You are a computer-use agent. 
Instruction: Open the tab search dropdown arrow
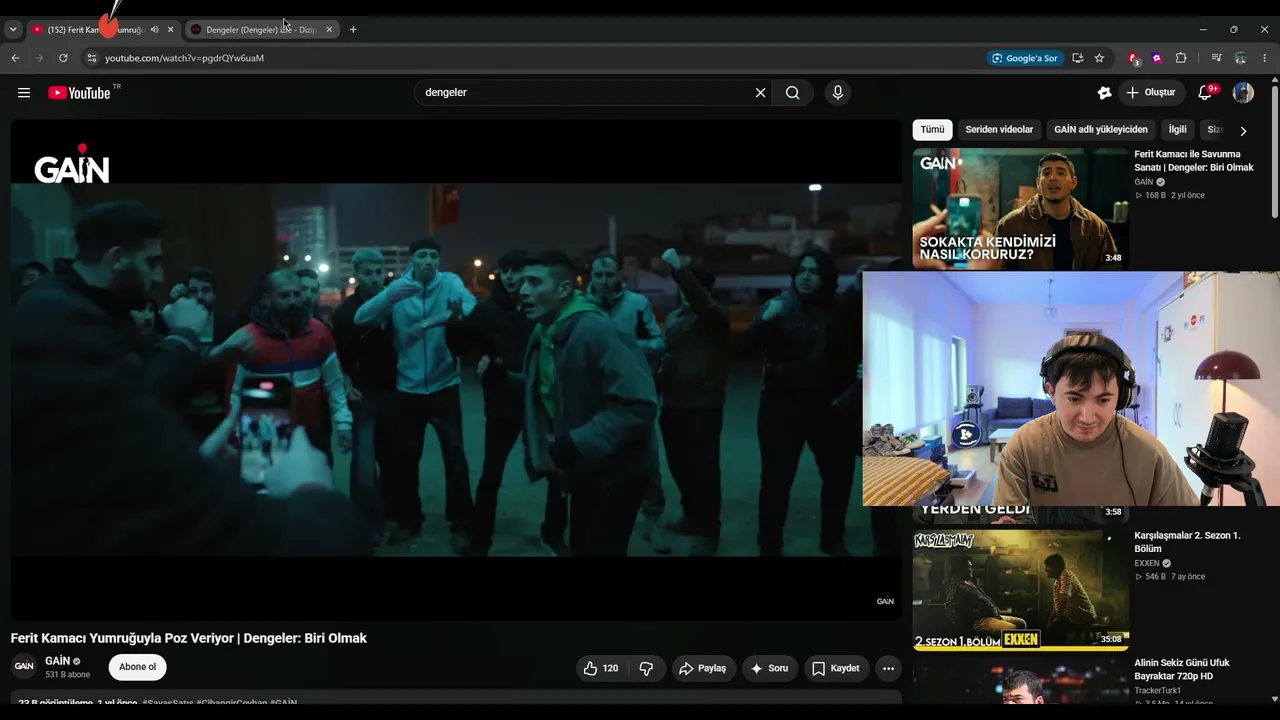click(13, 30)
